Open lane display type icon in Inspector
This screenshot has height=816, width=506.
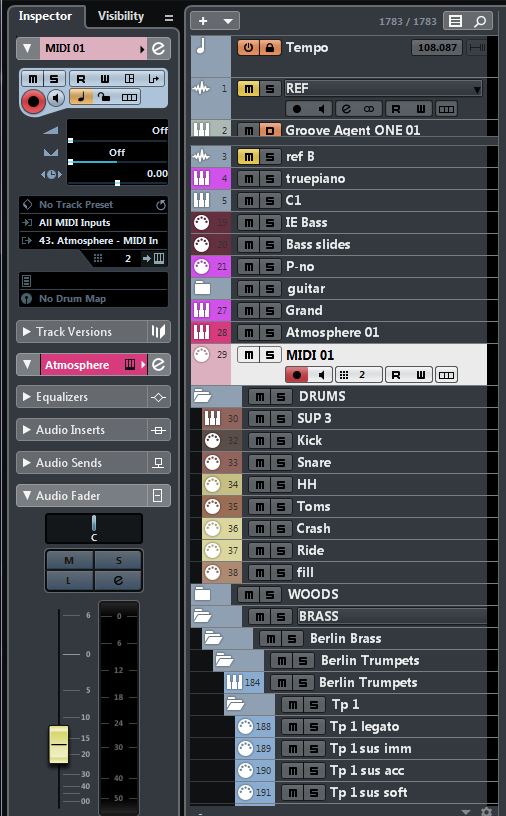pyautogui.click(x=129, y=97)
